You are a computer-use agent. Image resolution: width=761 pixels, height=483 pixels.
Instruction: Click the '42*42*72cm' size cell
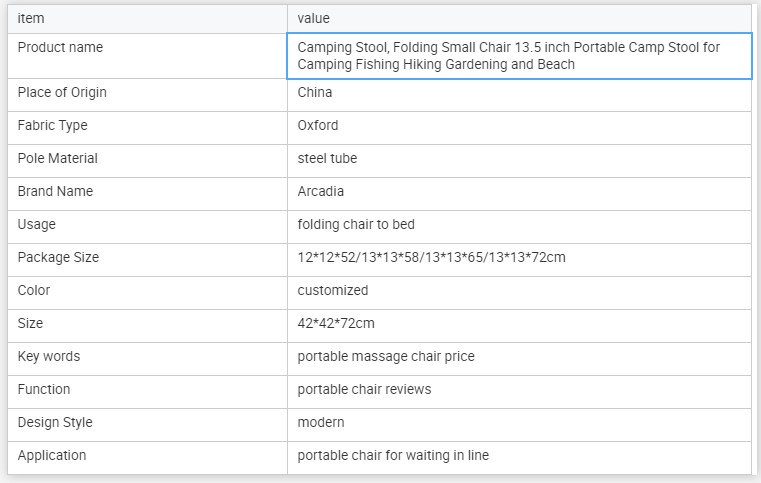point(336,324)
